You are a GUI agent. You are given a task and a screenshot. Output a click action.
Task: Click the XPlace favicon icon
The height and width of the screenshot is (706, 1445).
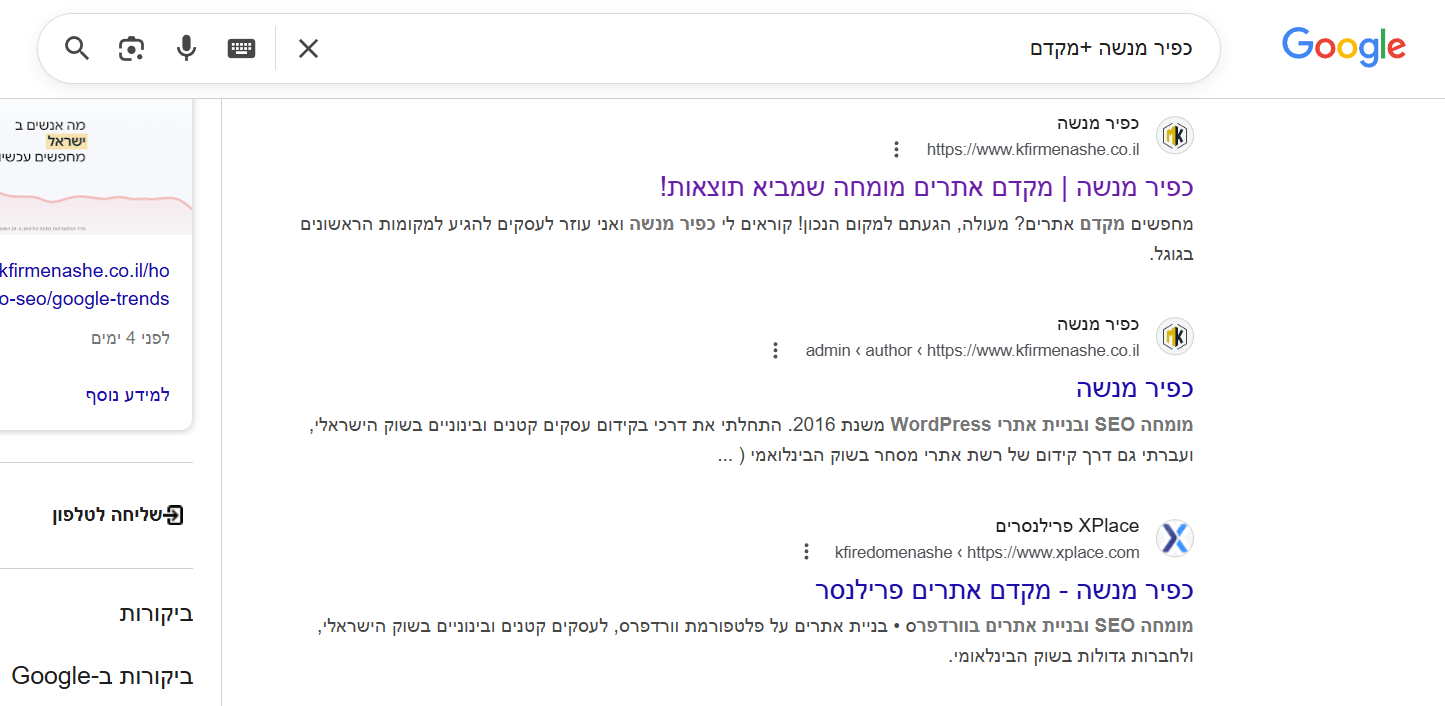pos(1175,538)
